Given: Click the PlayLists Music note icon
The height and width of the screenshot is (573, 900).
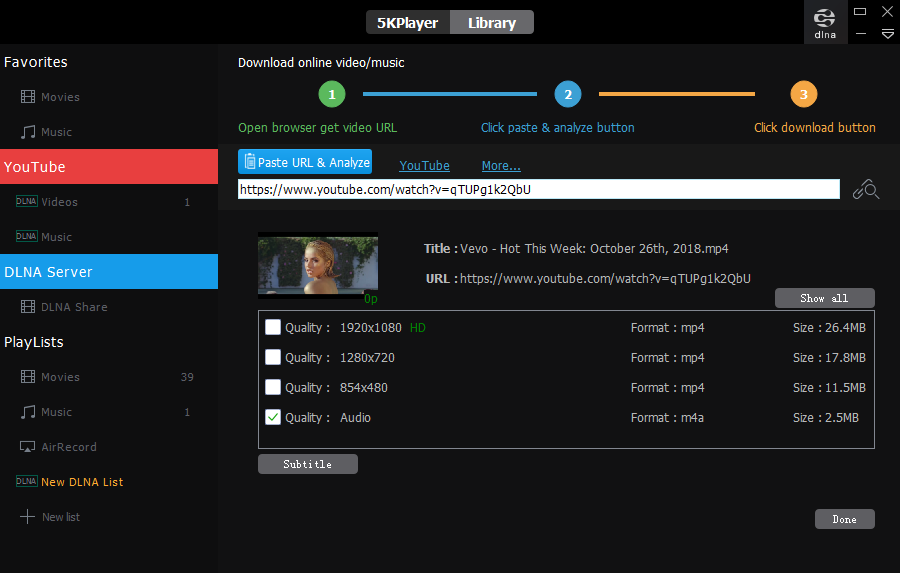Looking at the screenshot, I should pyautogui.click(x=28, y=412).
